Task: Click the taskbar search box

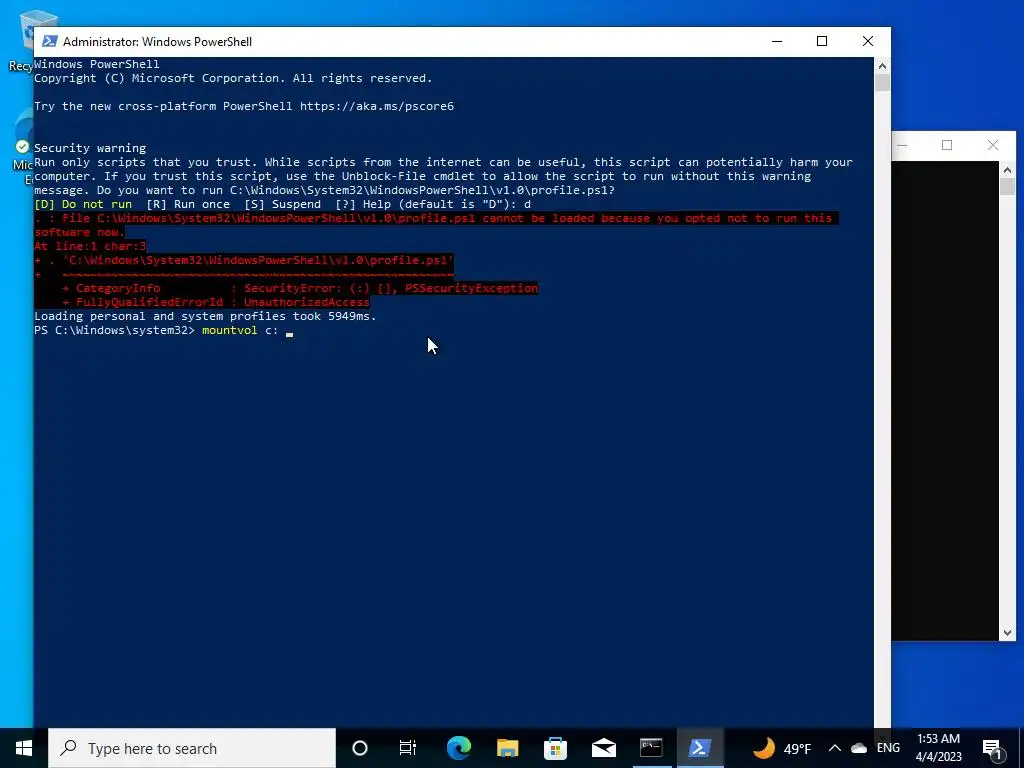Action: tap(192, 748)
